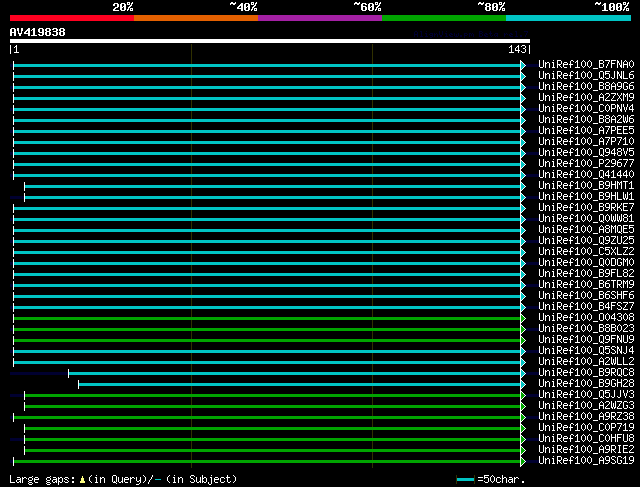Select the UniRef100_B4FSZ7 label

[586, 307]
